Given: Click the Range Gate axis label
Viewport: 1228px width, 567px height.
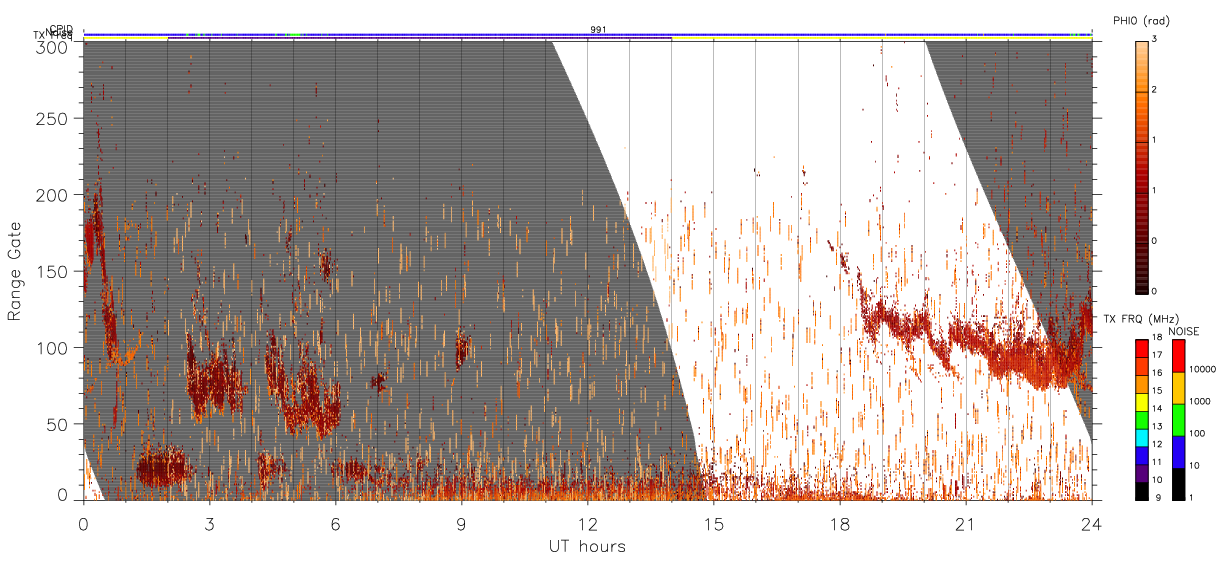Looking at the screenshot, I should (x=14, y=272).
